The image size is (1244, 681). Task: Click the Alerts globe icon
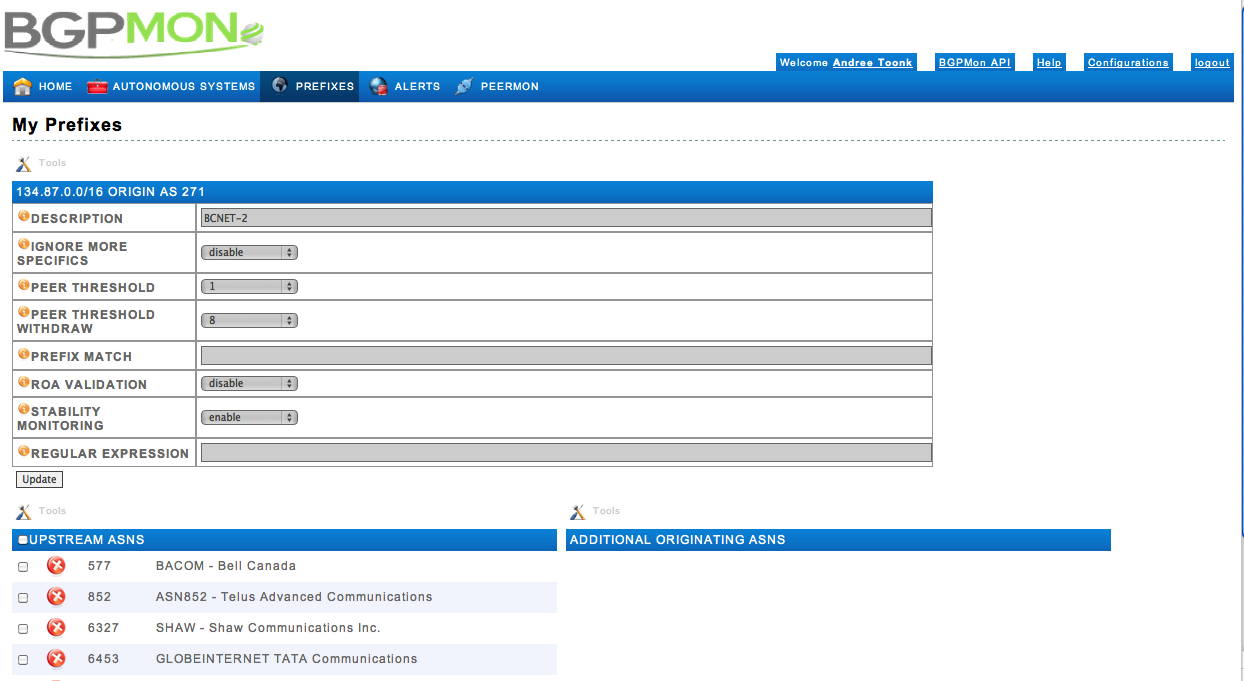379,86
